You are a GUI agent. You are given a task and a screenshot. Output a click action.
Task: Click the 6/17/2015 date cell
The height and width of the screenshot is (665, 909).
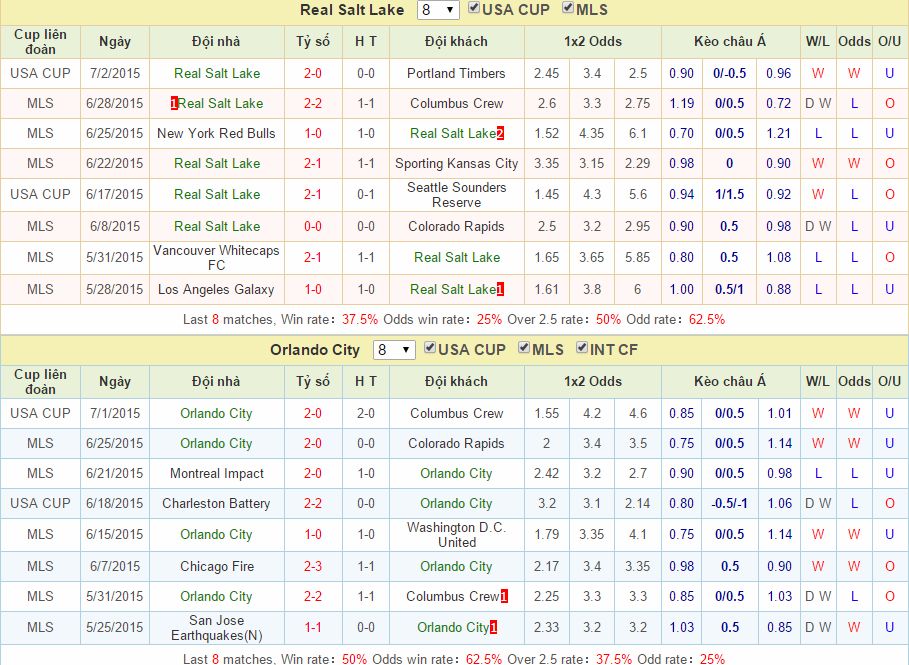pos(115,195)
